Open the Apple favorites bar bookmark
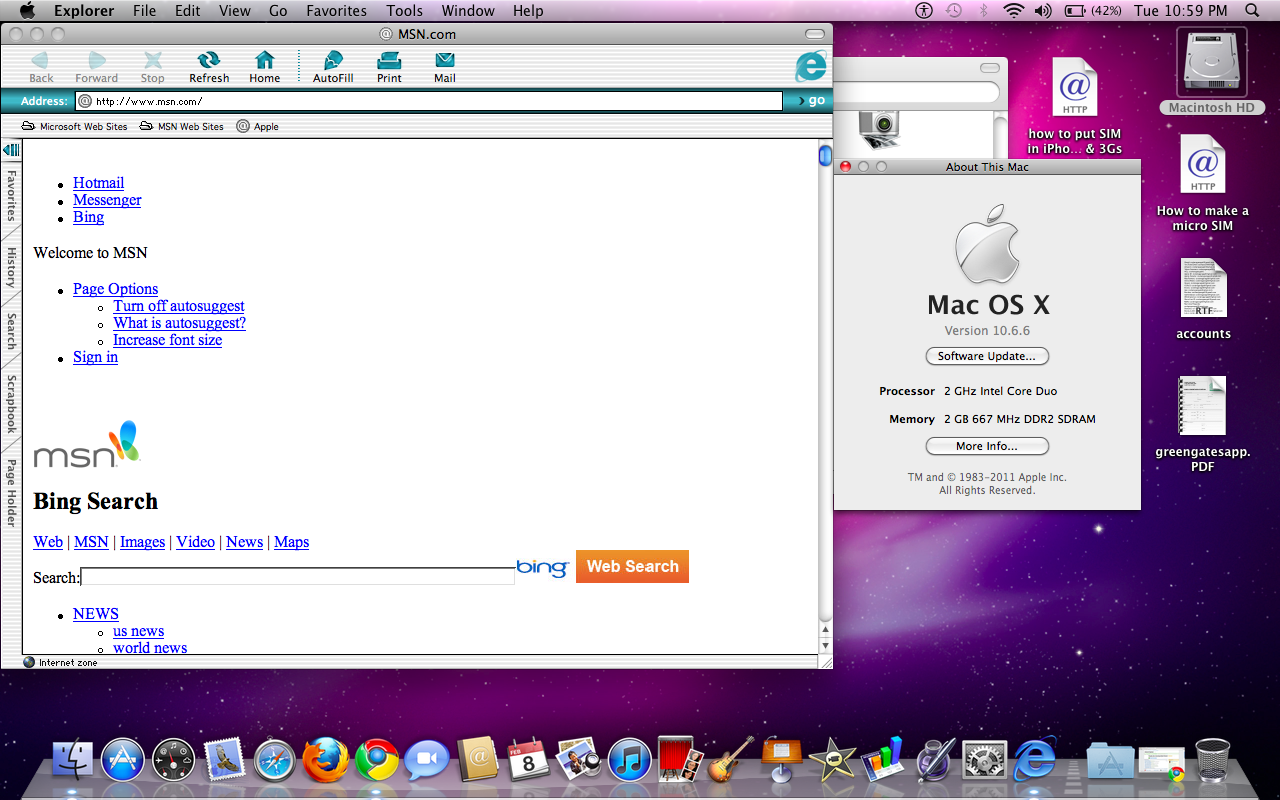The height and width of the screenshot is (800, 1280). [257, 126]
